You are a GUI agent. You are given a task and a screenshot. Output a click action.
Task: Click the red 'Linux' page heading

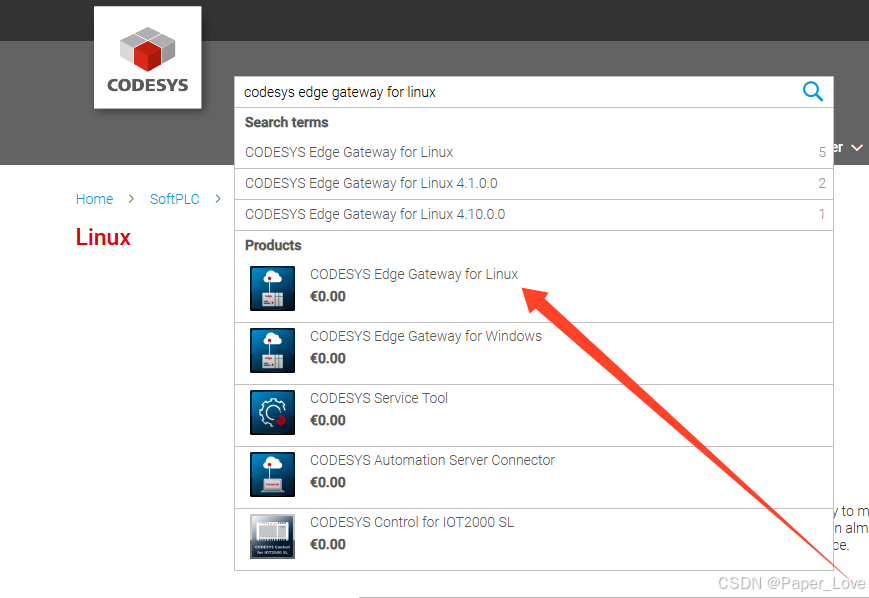(103, 237)
